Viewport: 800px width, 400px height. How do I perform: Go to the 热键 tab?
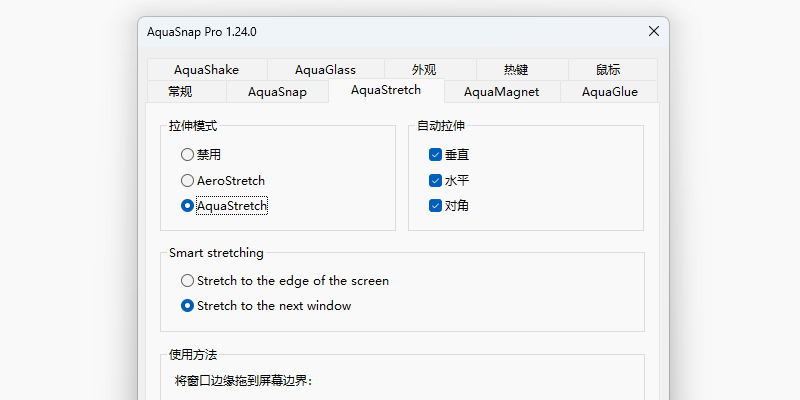tap(516, 70)
